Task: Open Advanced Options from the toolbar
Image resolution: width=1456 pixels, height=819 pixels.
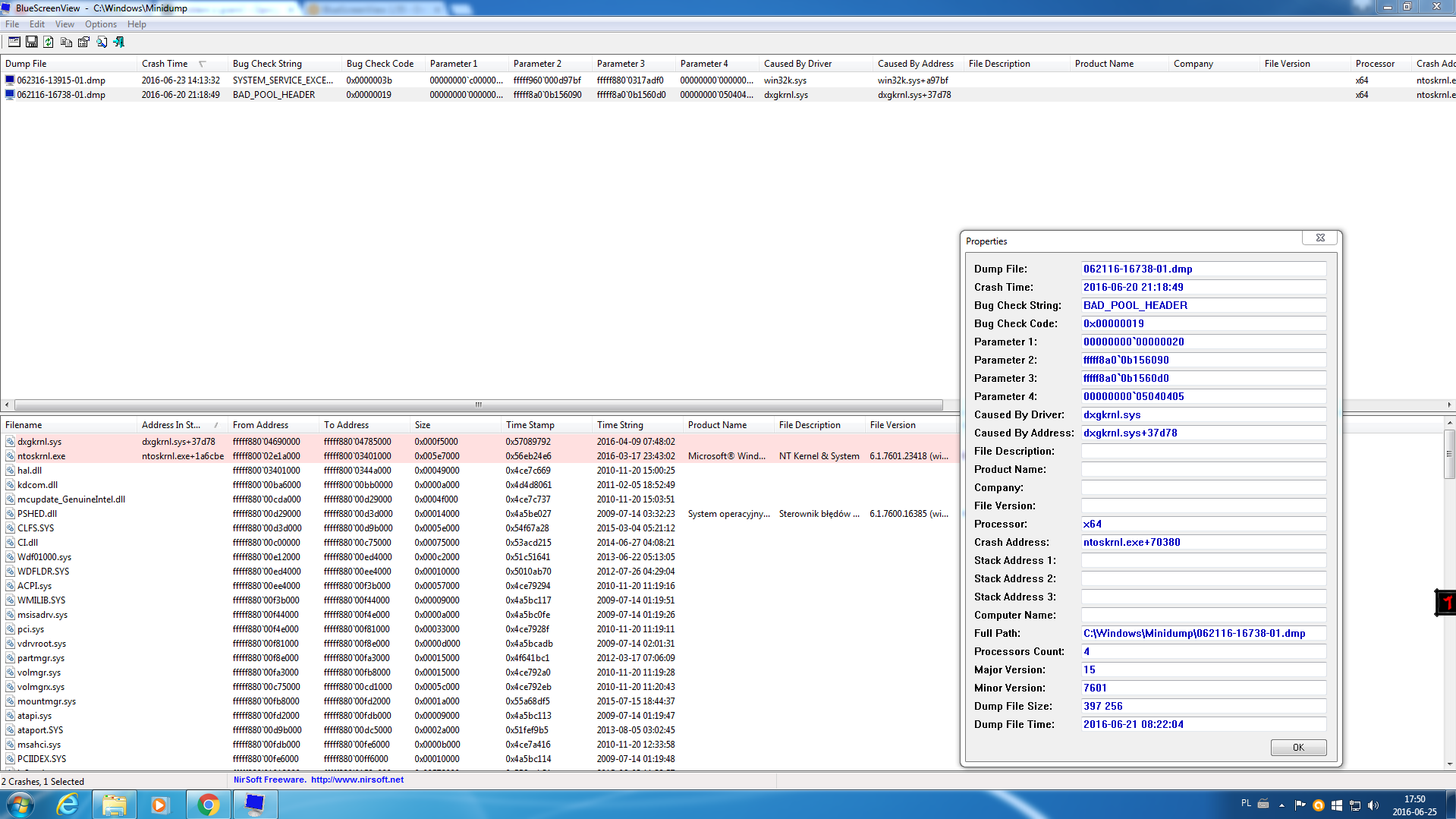Action: coord(14,42)
